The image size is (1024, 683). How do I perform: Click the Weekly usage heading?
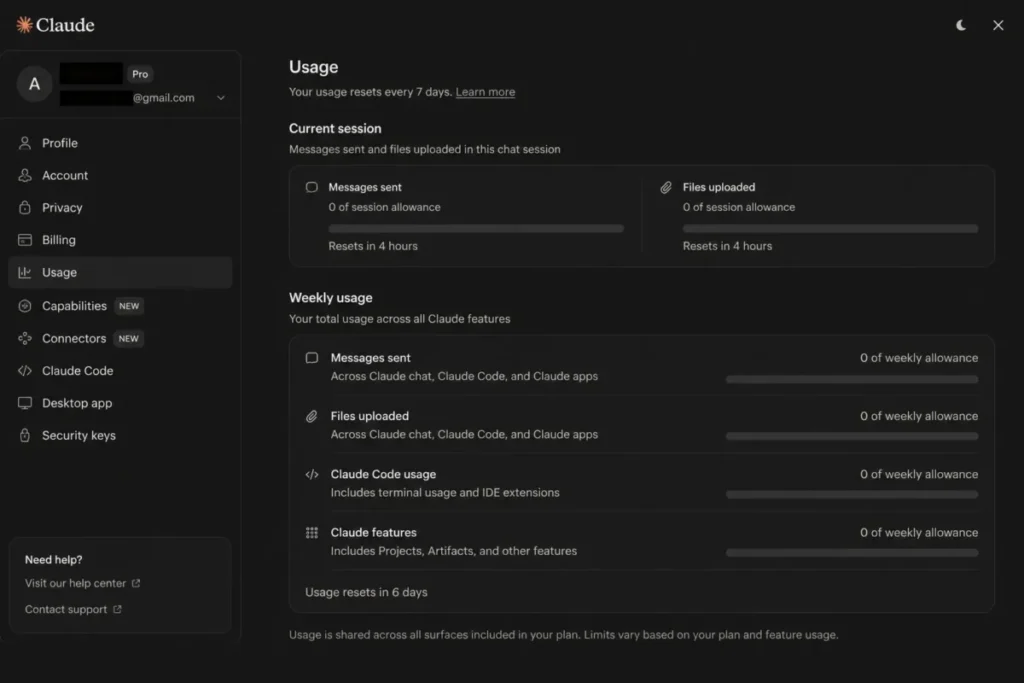(x=330, y=298)
